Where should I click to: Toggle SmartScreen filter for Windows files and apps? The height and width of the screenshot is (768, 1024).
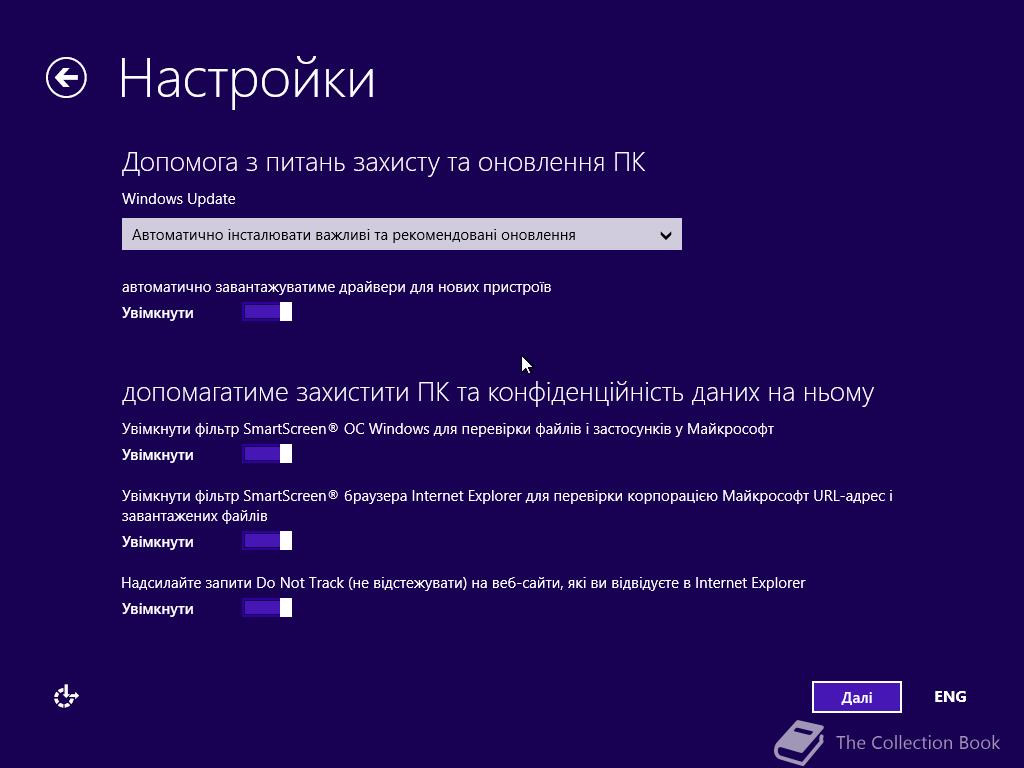coord(267,454)
